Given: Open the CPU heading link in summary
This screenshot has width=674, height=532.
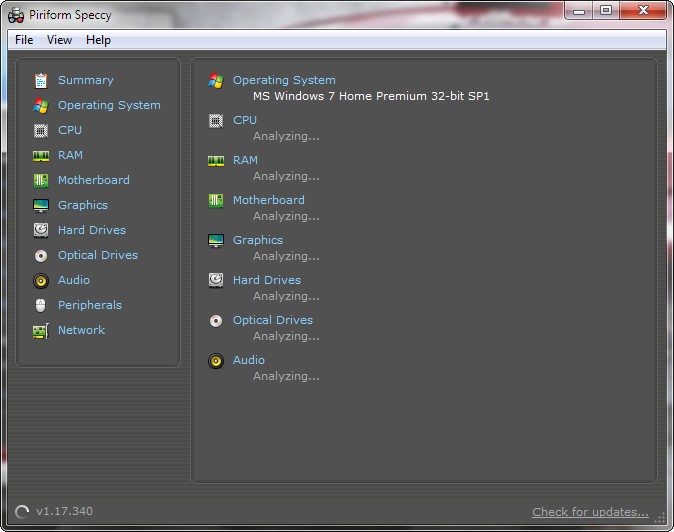Looking at the screenshot, I should tap(245, 120).
